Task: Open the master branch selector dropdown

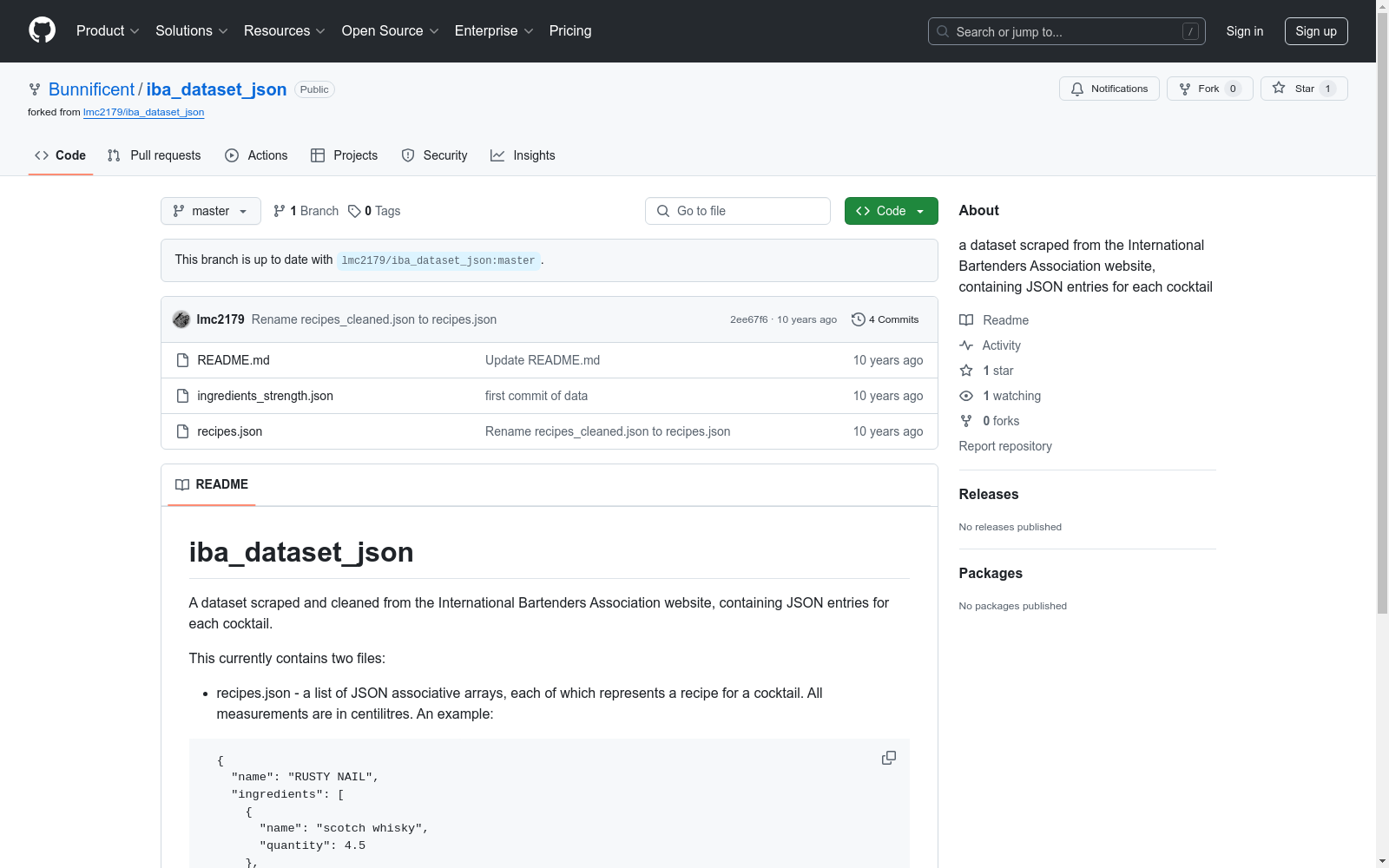Action: point(211,211)
